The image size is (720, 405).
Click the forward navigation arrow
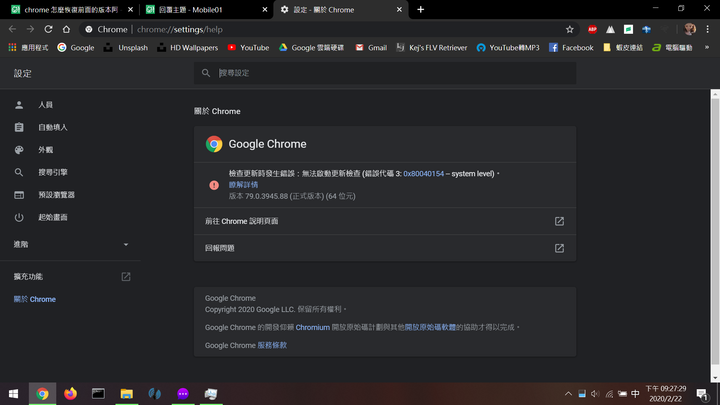click(x=30, y=29)
